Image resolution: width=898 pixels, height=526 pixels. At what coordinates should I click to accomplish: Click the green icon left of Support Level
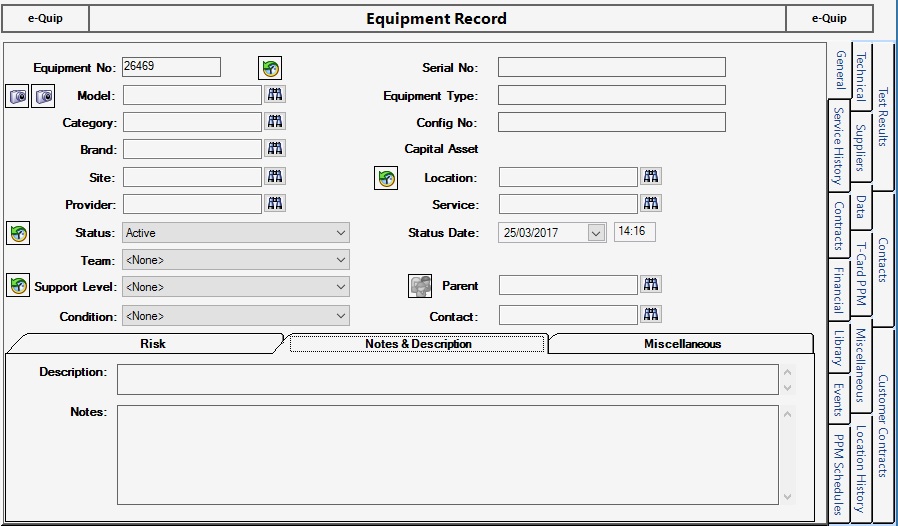pyautogui.click(x=18, y=287)
